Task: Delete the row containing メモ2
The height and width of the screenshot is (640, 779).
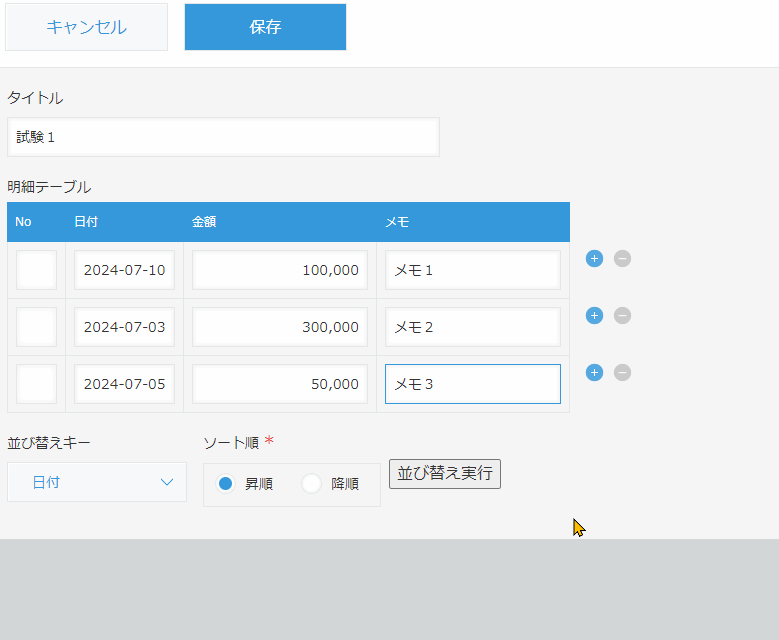Action: point(622,316)
